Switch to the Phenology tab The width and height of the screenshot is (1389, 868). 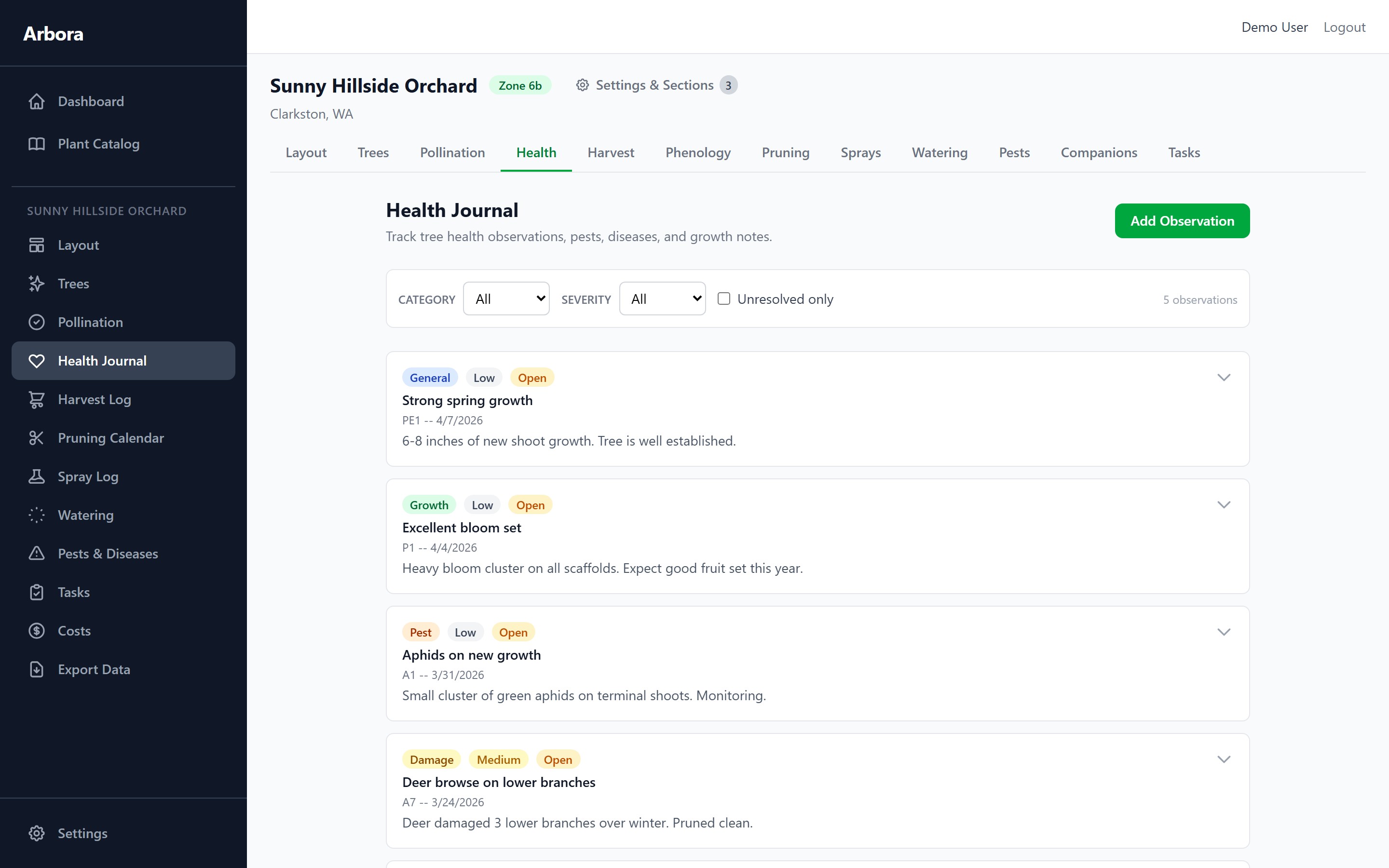pos(698,152)
